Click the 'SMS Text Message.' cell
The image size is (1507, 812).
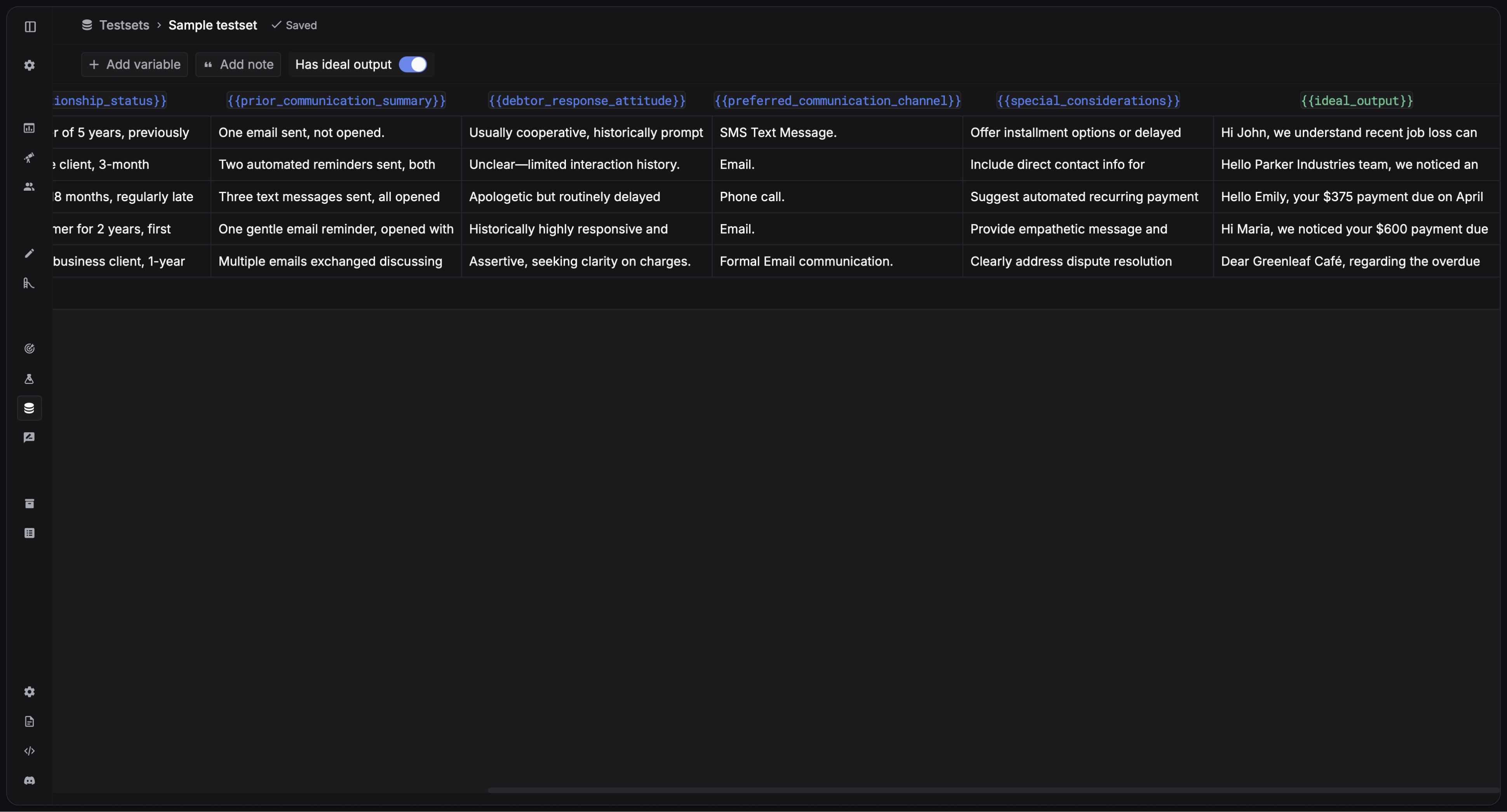pyautogui.click(x=838, y=132)
